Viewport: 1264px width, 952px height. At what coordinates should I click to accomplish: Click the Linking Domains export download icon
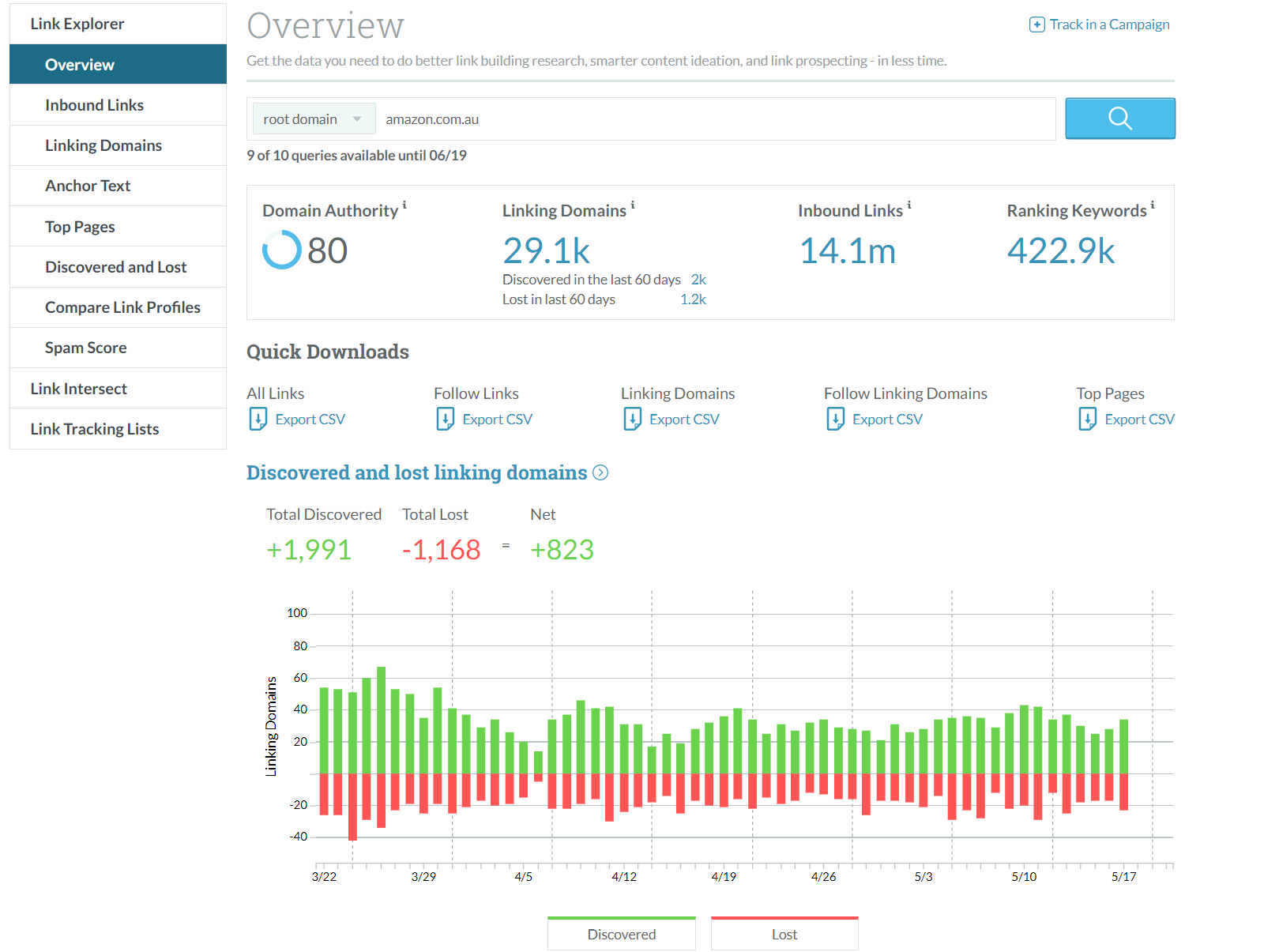632,419
